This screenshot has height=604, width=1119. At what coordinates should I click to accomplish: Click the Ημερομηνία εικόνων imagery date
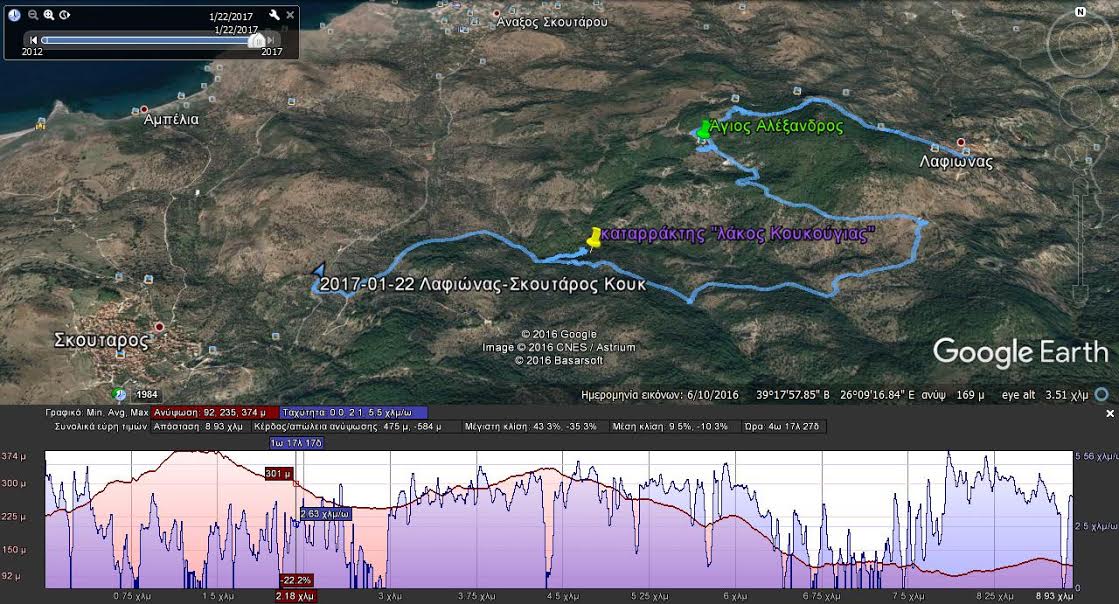[659, 395]
